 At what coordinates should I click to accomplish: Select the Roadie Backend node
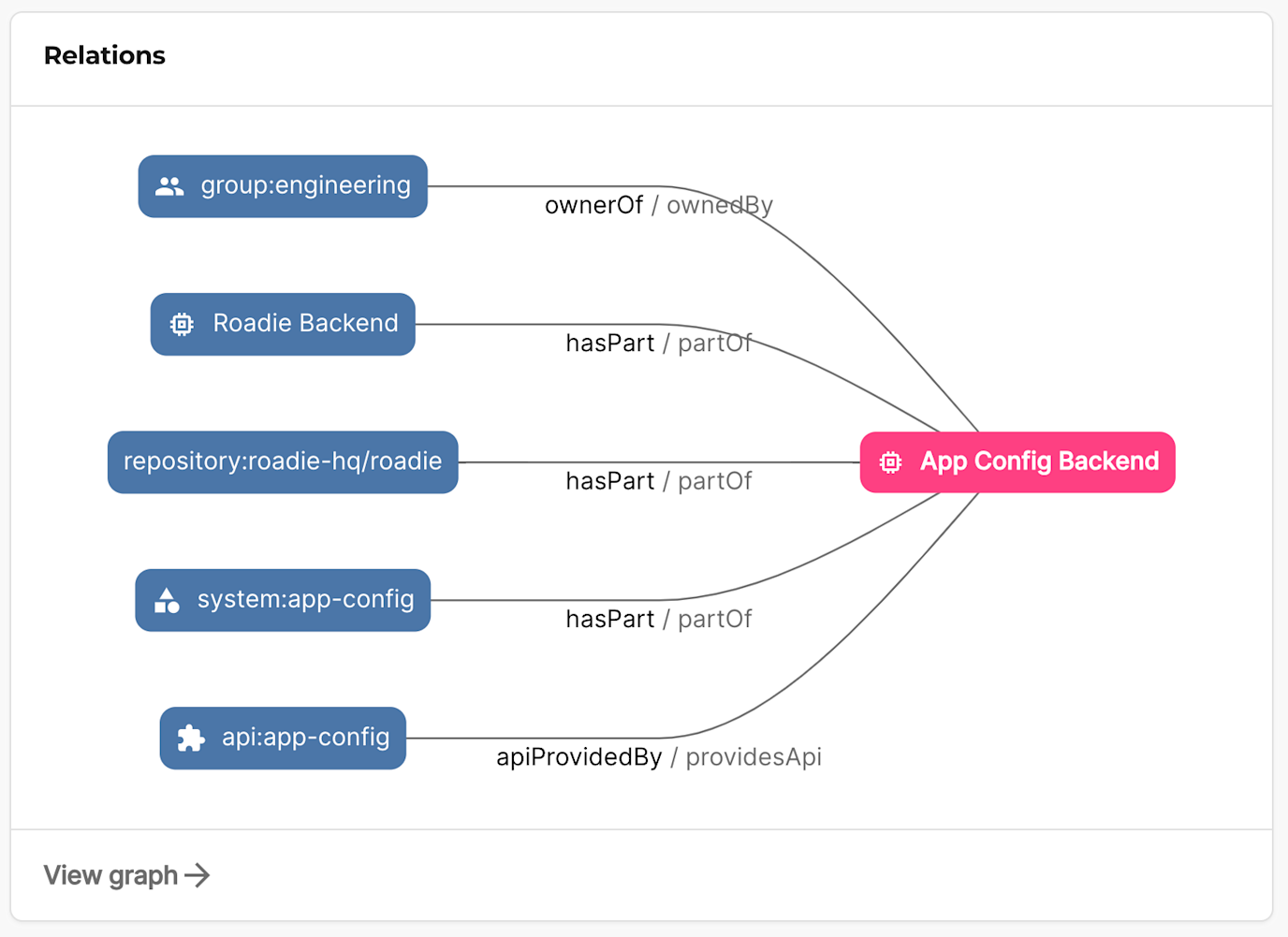click(282, 324)
